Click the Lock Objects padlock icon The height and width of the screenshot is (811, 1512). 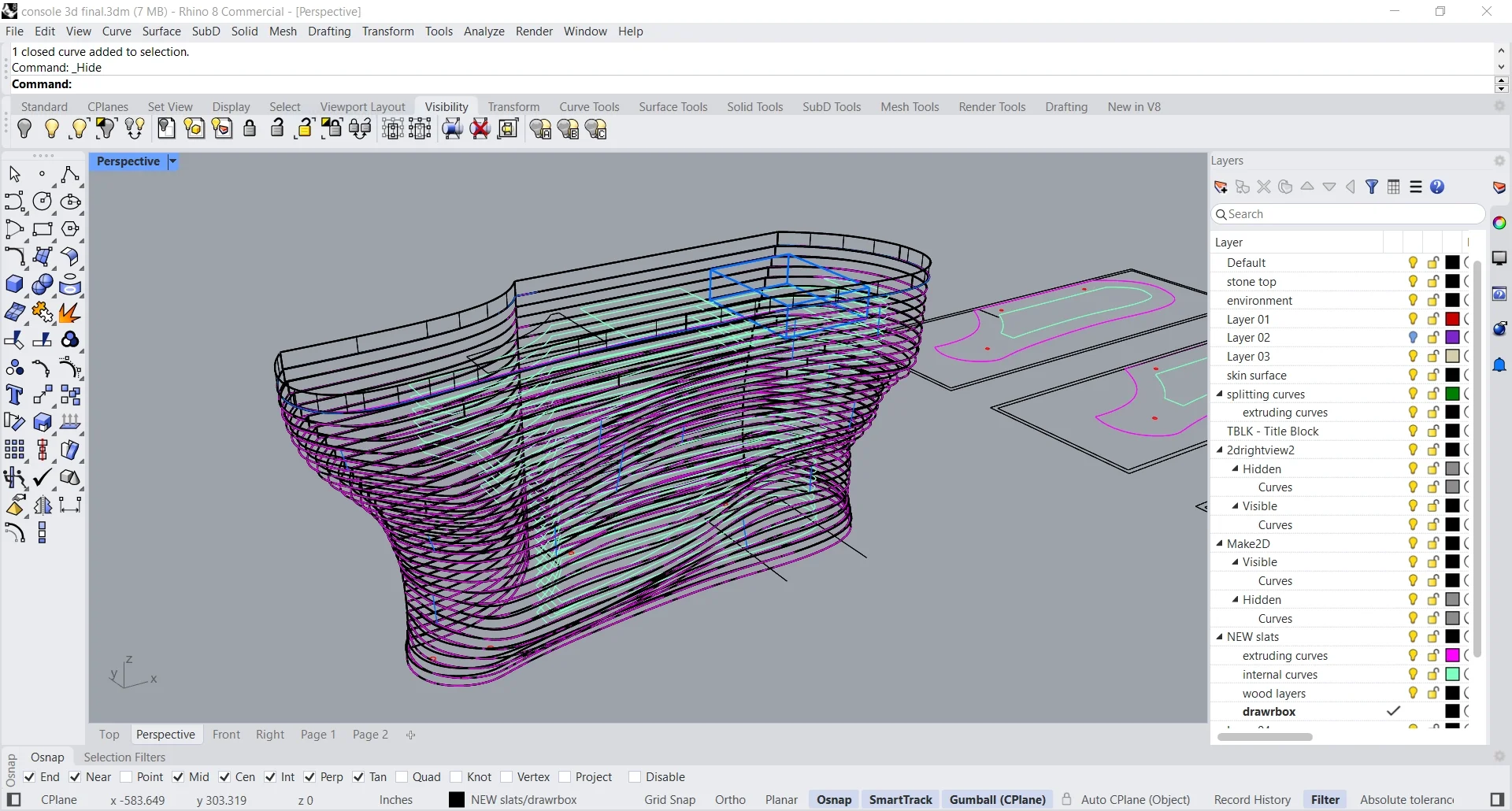point(250,129)
